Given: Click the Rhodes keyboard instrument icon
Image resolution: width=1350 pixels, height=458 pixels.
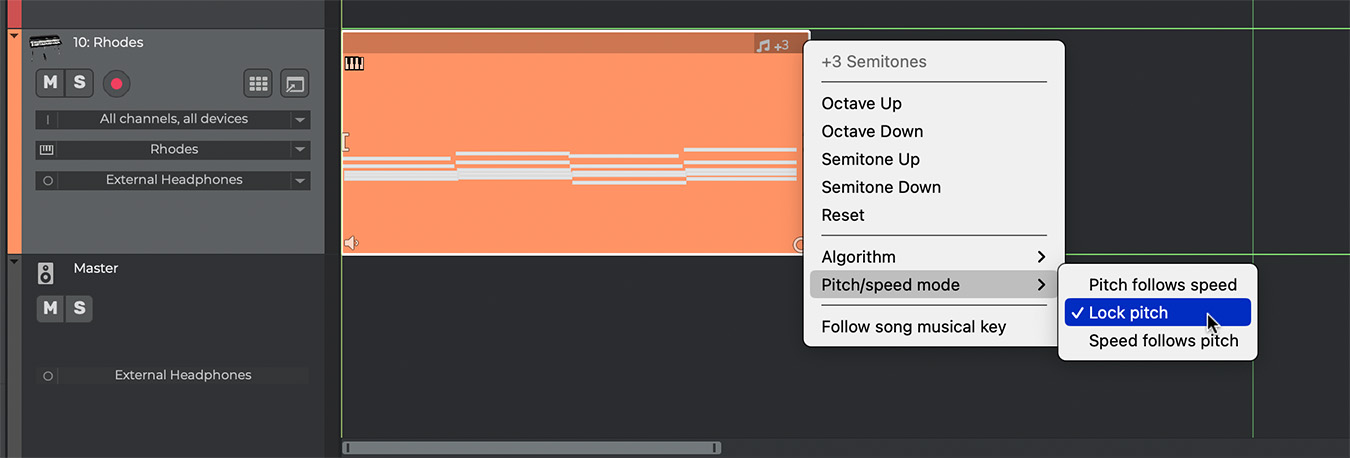Looking at the screenshot, I should point(45,43).
